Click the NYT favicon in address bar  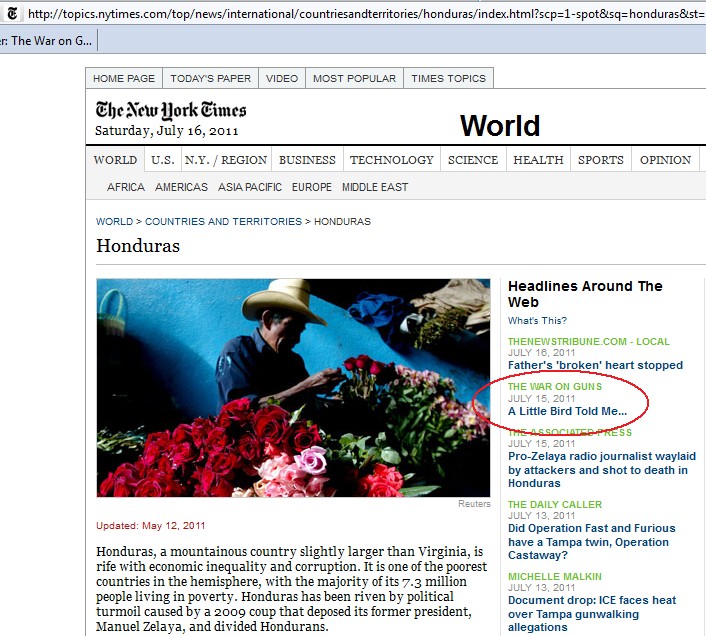(12, 14)
